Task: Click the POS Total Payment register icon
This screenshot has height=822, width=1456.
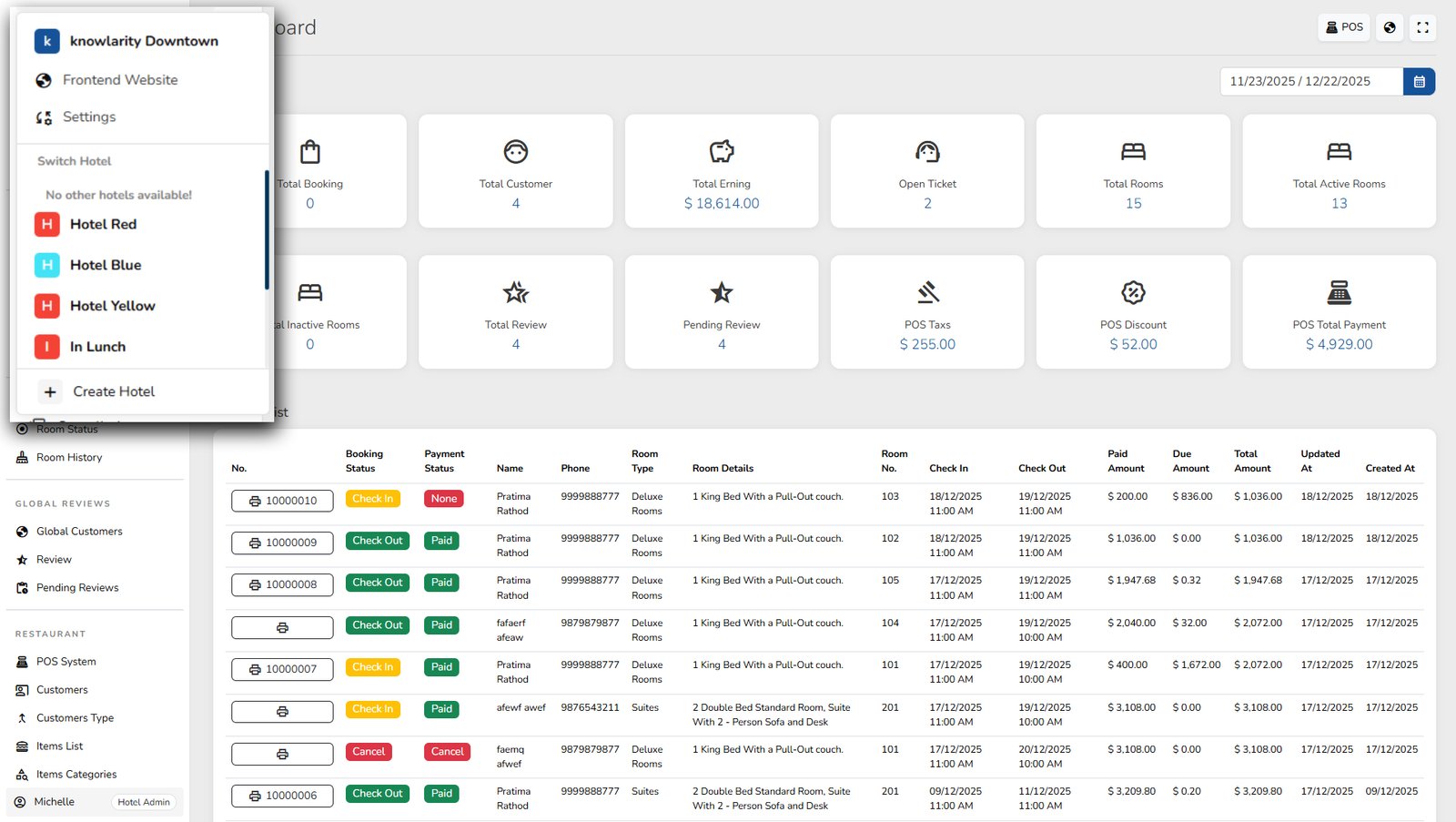Action: coord(1339,292)
